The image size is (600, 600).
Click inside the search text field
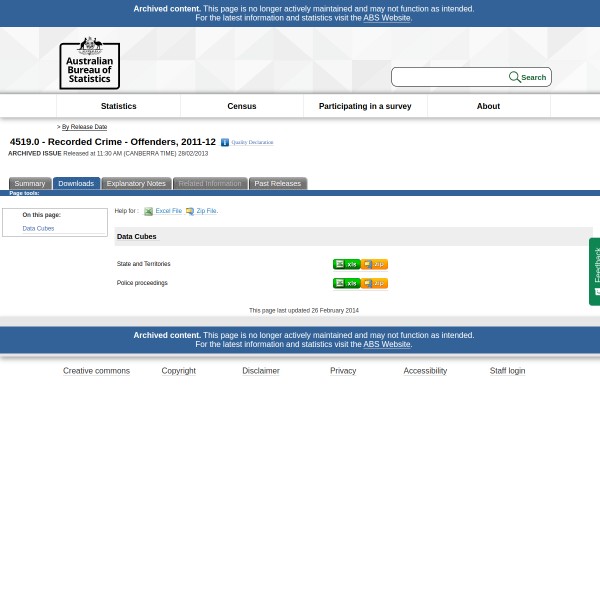coord(450,77)
